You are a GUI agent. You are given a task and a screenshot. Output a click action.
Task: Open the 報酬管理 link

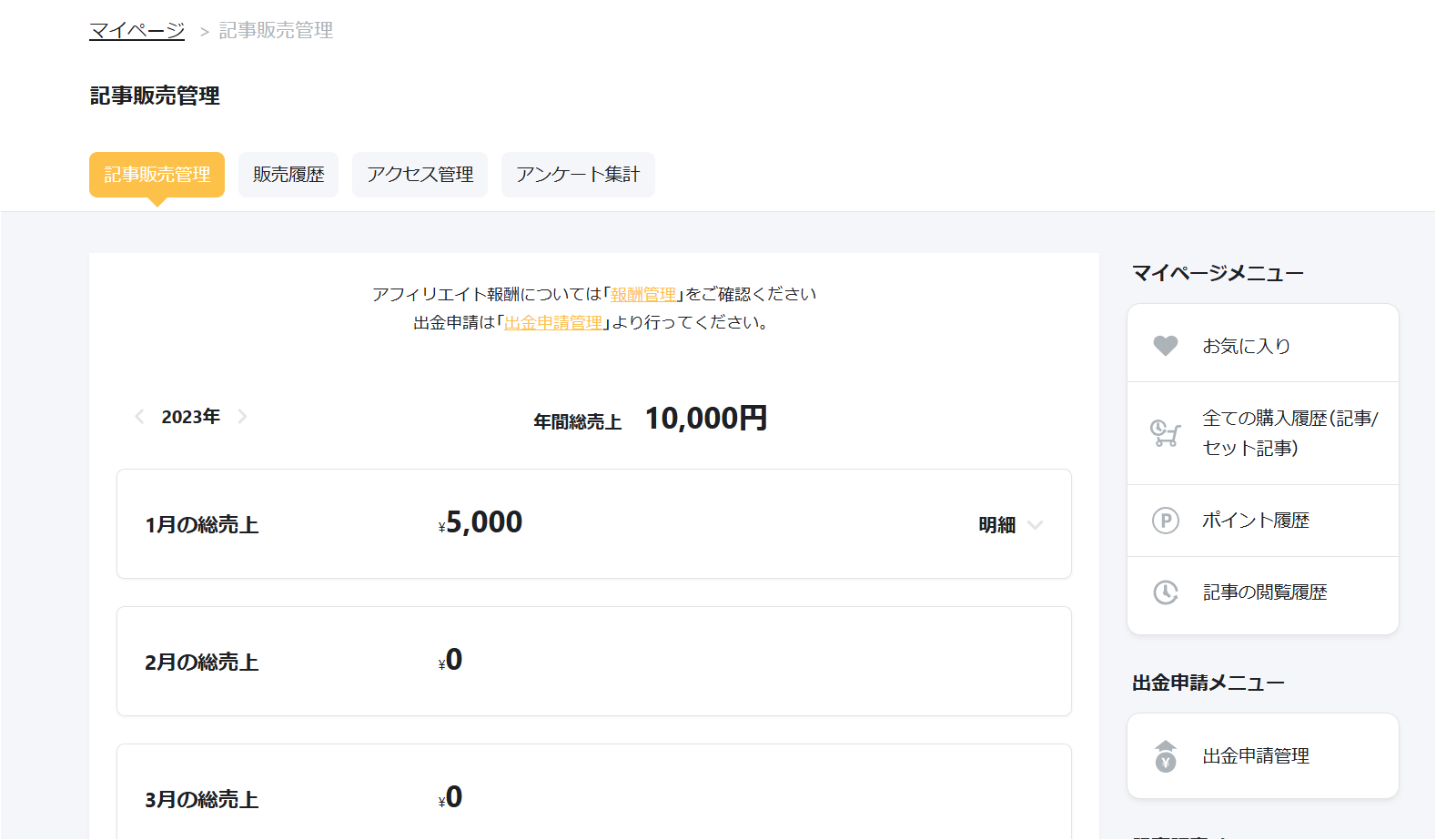tap(643, 294)
